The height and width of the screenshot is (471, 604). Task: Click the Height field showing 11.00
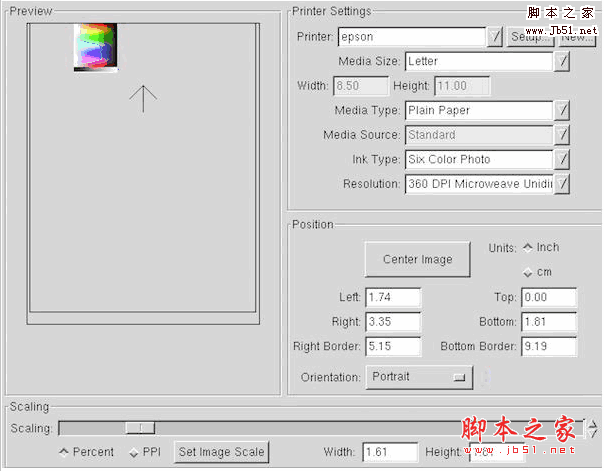click(x=462, y=86)
